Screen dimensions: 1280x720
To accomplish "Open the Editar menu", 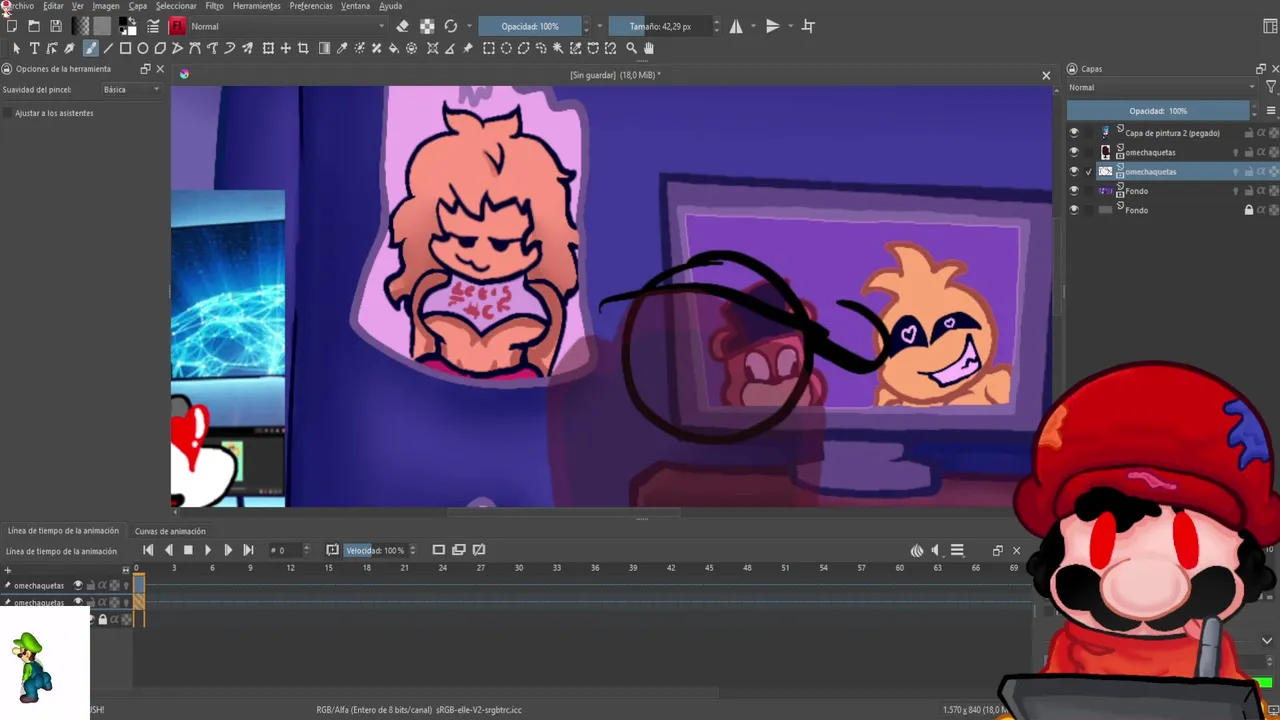I will coord(53,6).
